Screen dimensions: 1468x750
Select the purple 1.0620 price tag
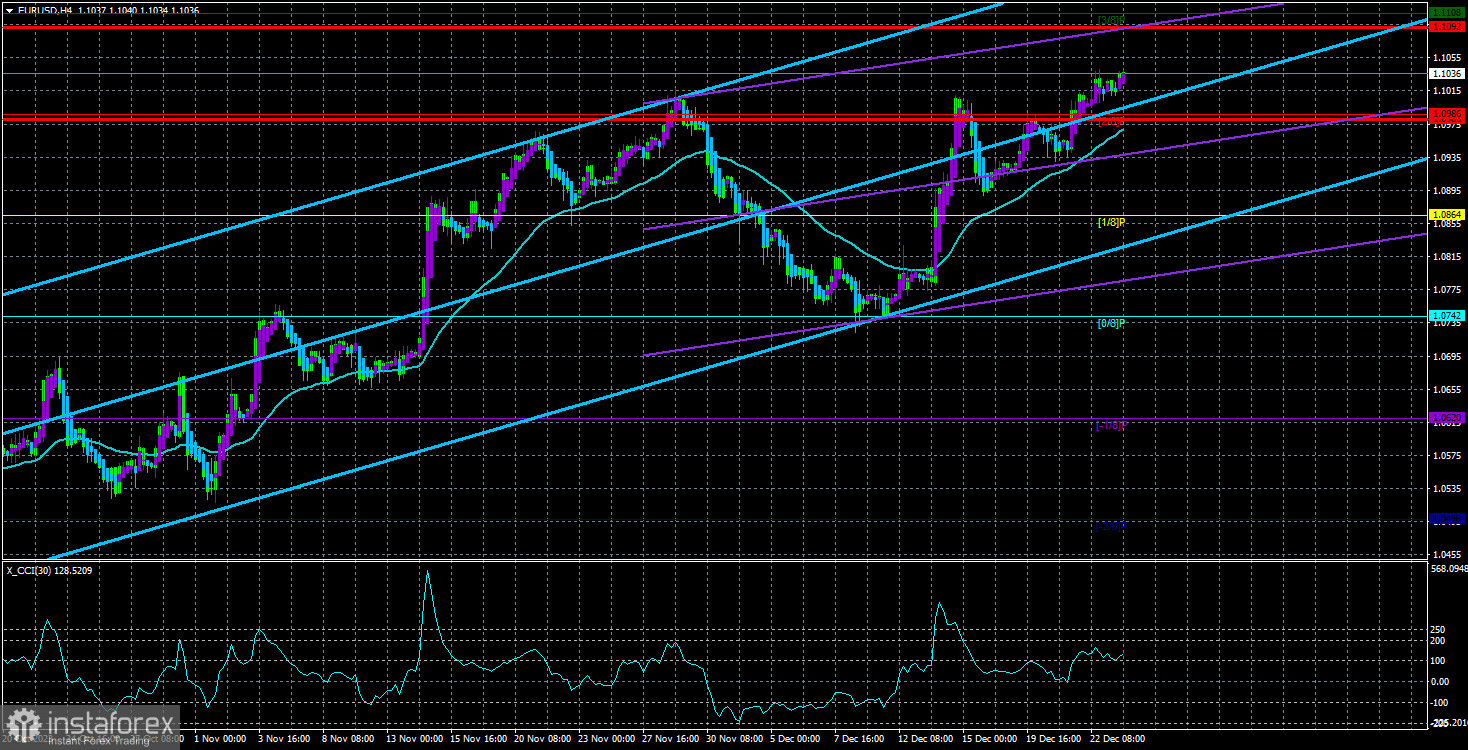(x=1447, y=417)
